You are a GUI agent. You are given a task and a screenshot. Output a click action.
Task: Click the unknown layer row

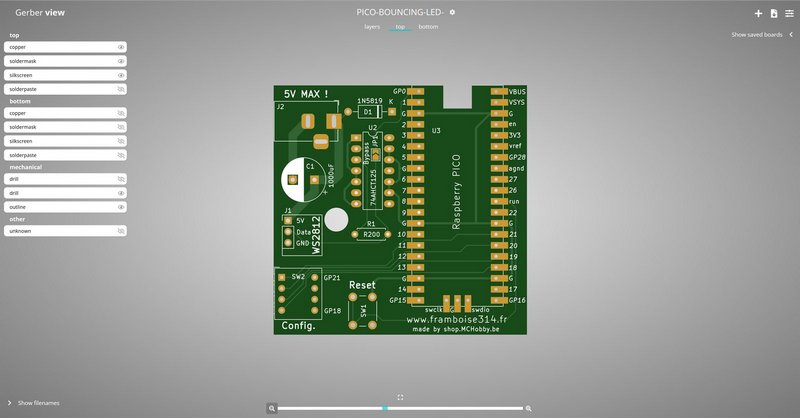tap(65, 231)
